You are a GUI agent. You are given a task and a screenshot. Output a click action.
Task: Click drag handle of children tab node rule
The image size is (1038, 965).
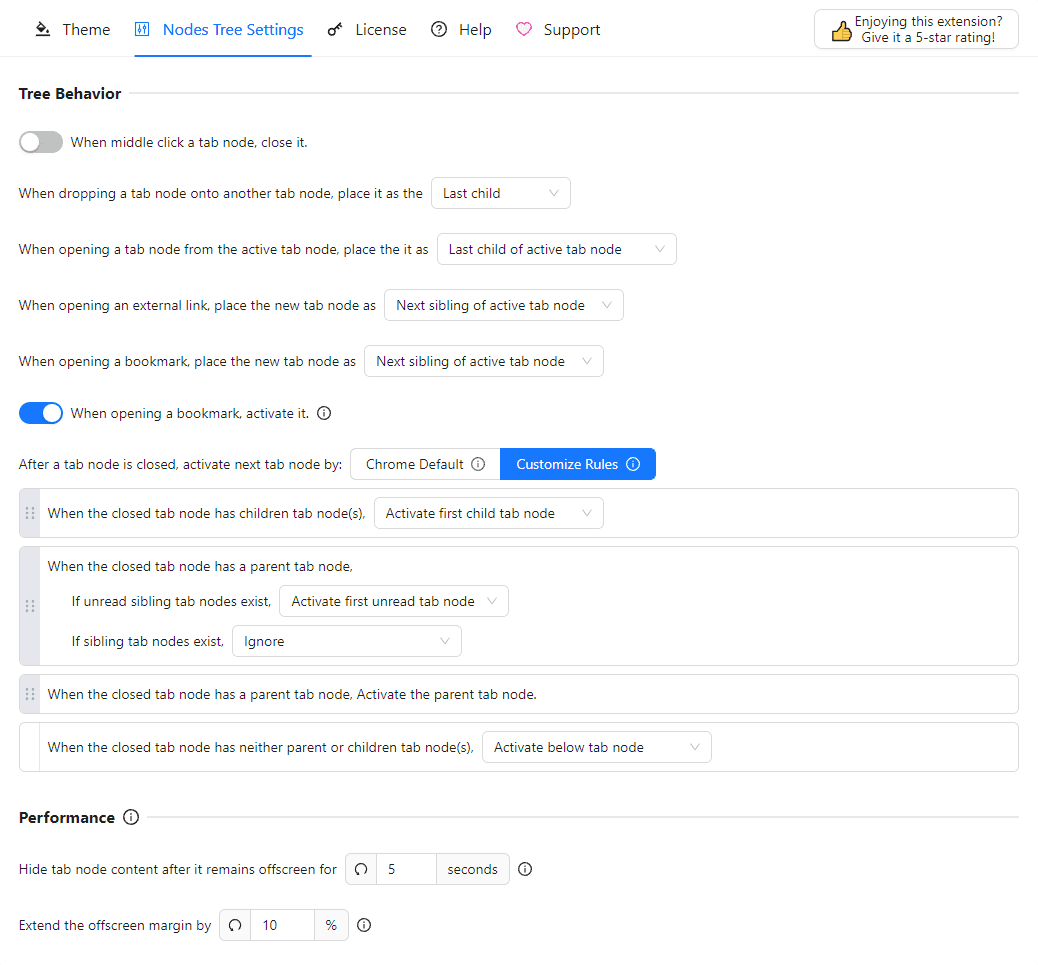[x=30, y=513]
